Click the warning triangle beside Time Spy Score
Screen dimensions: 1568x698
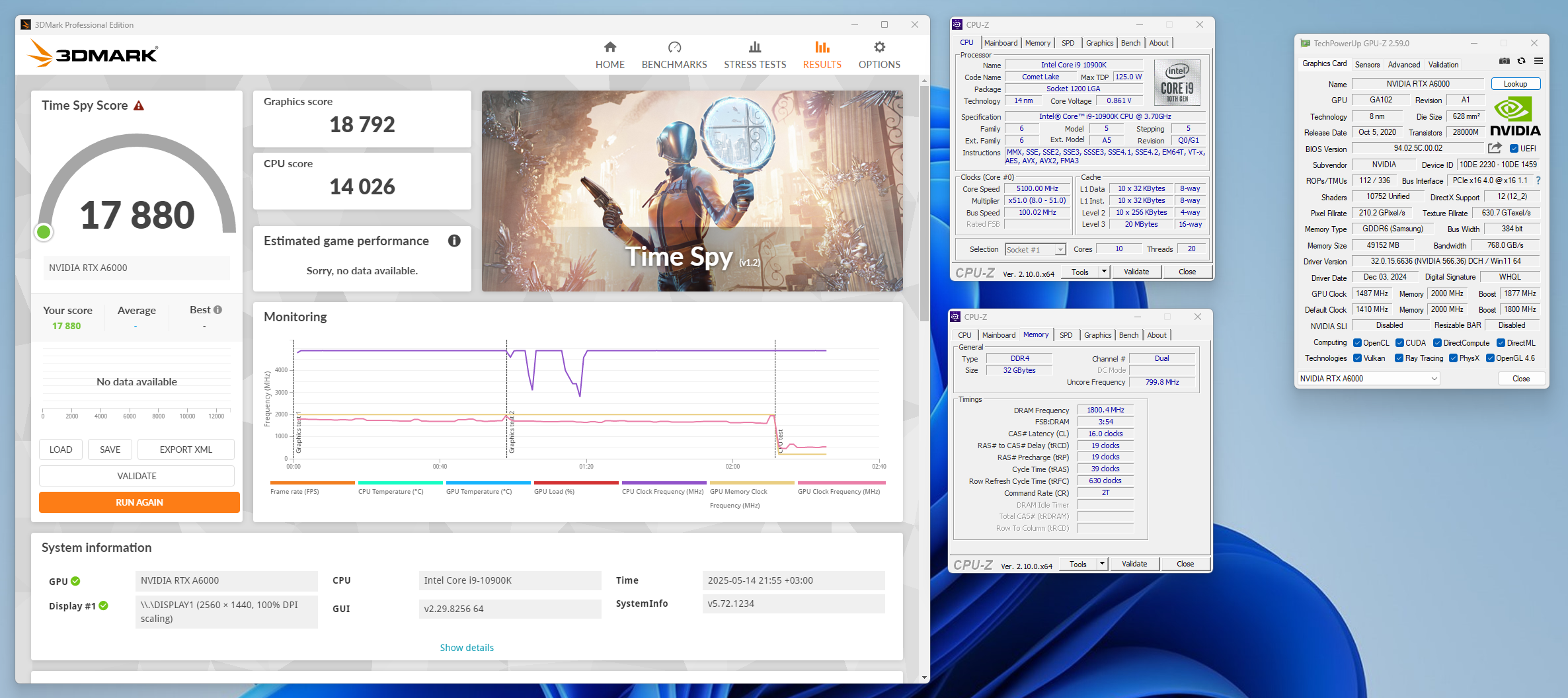(x=139, y=106)
